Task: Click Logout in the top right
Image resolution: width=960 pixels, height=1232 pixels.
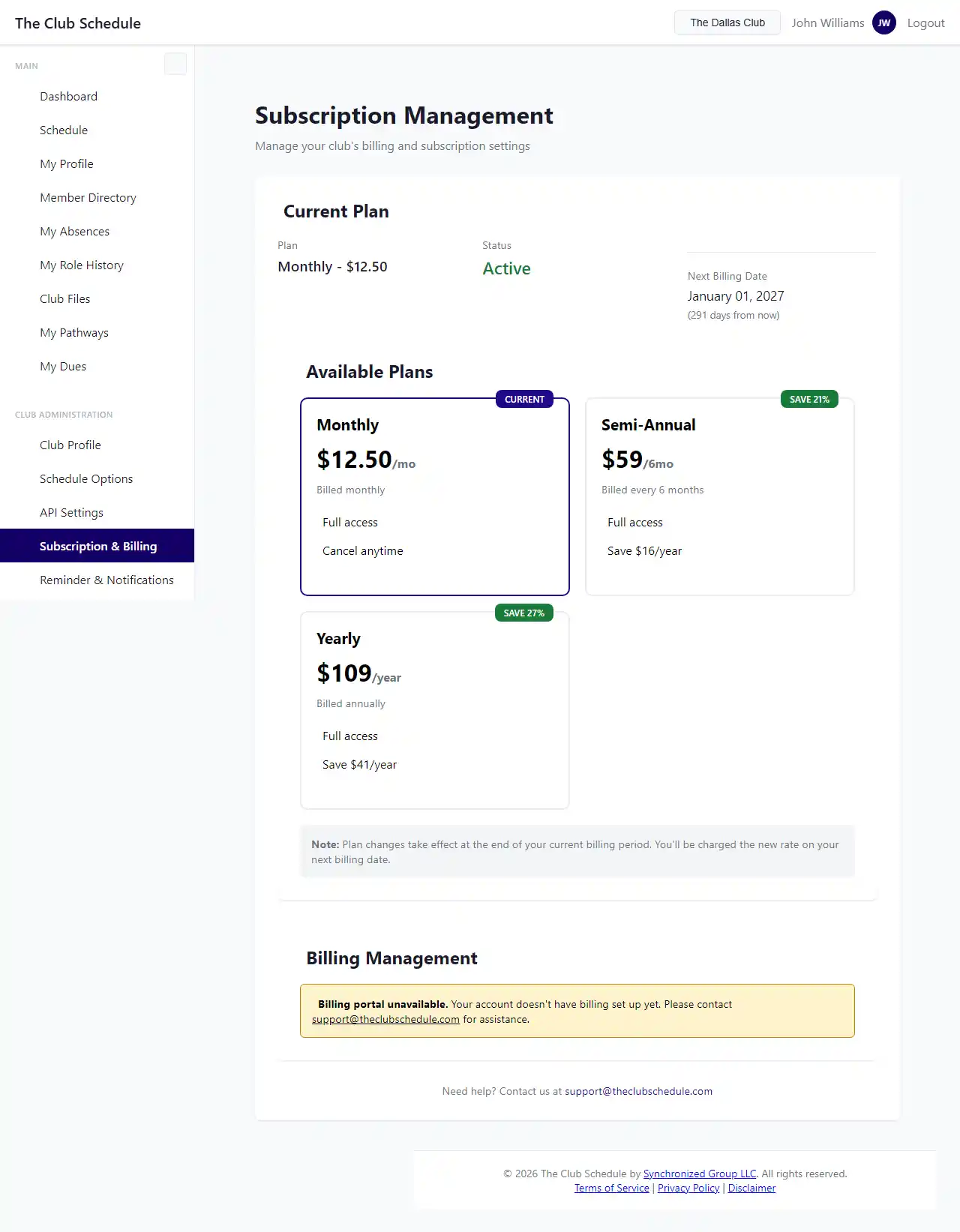Action: 925,22
